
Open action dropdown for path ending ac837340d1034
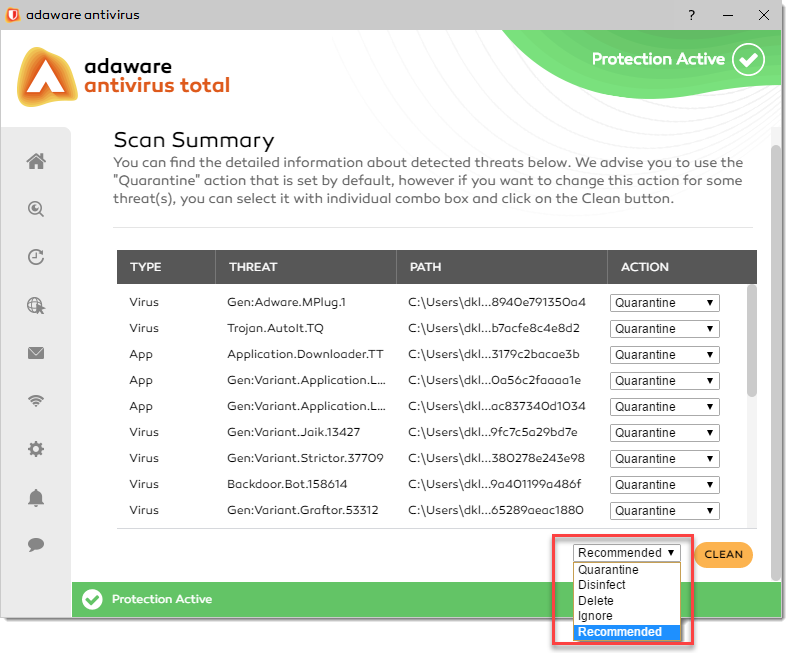coord(665,407)
